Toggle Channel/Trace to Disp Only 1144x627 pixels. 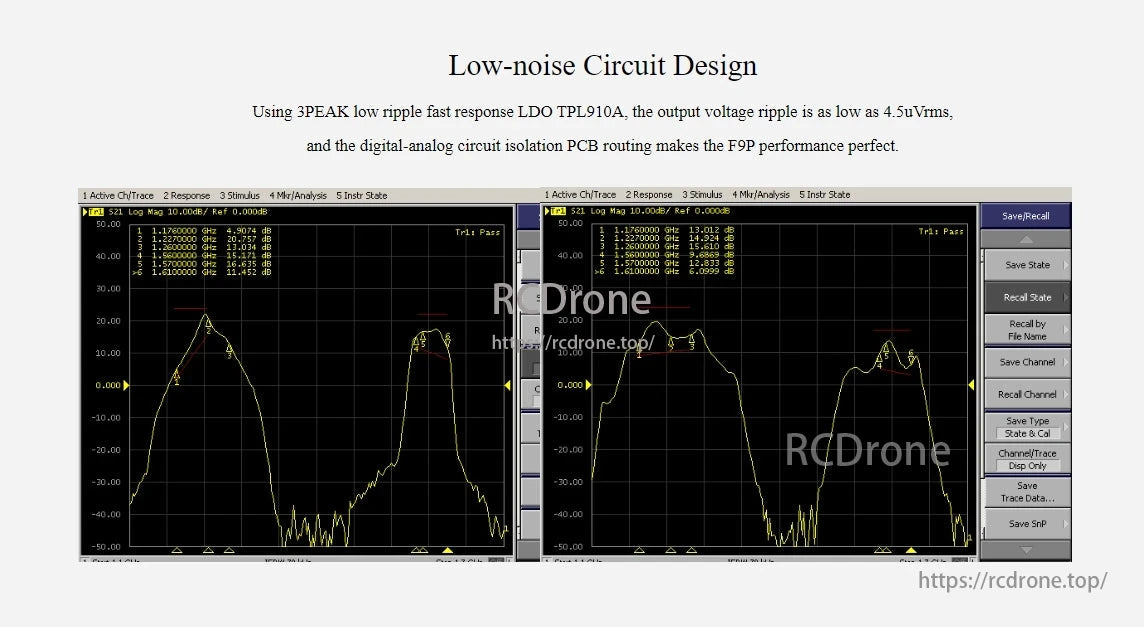(1028, 457)
